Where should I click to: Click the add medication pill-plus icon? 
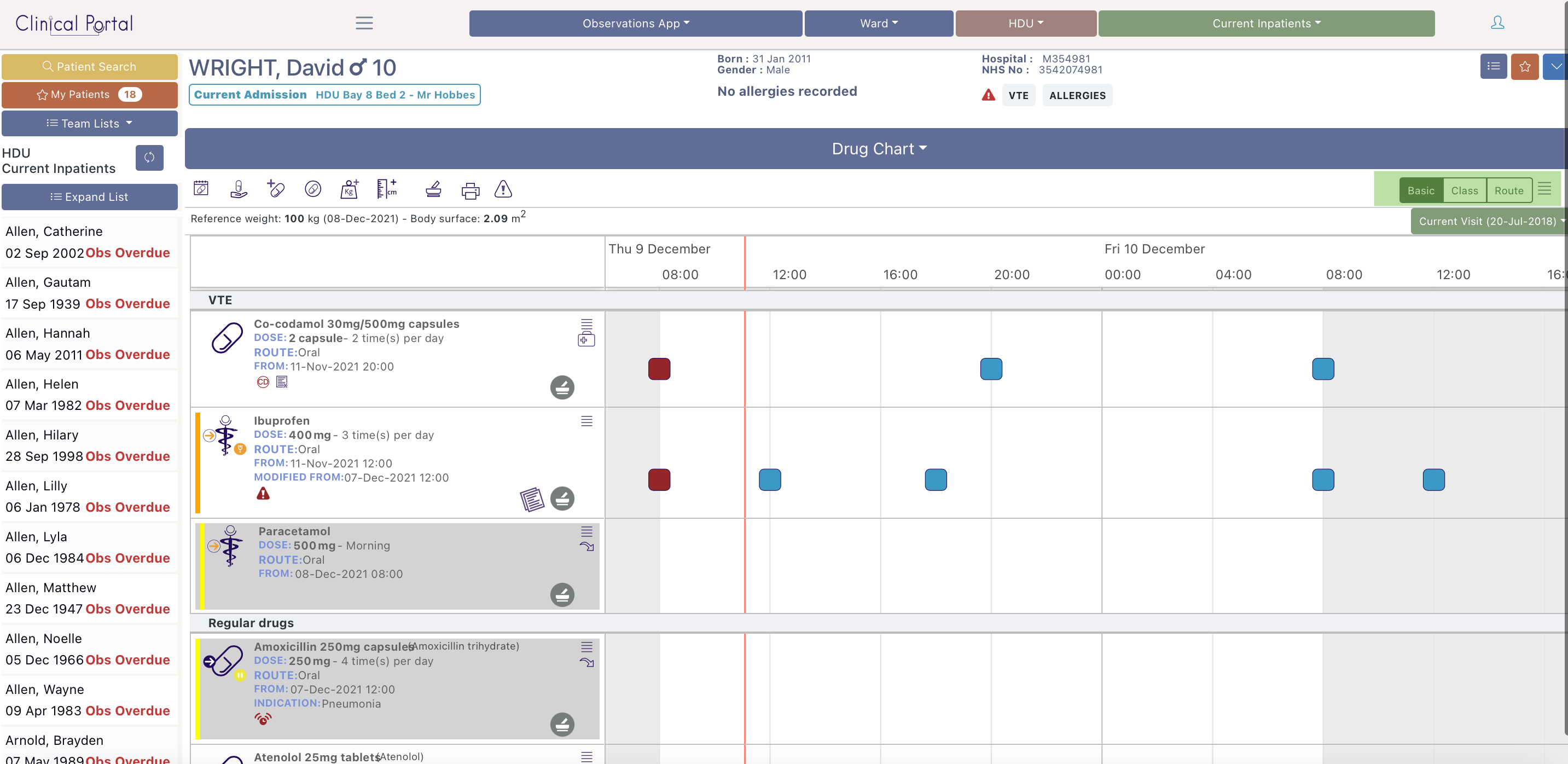275,189
